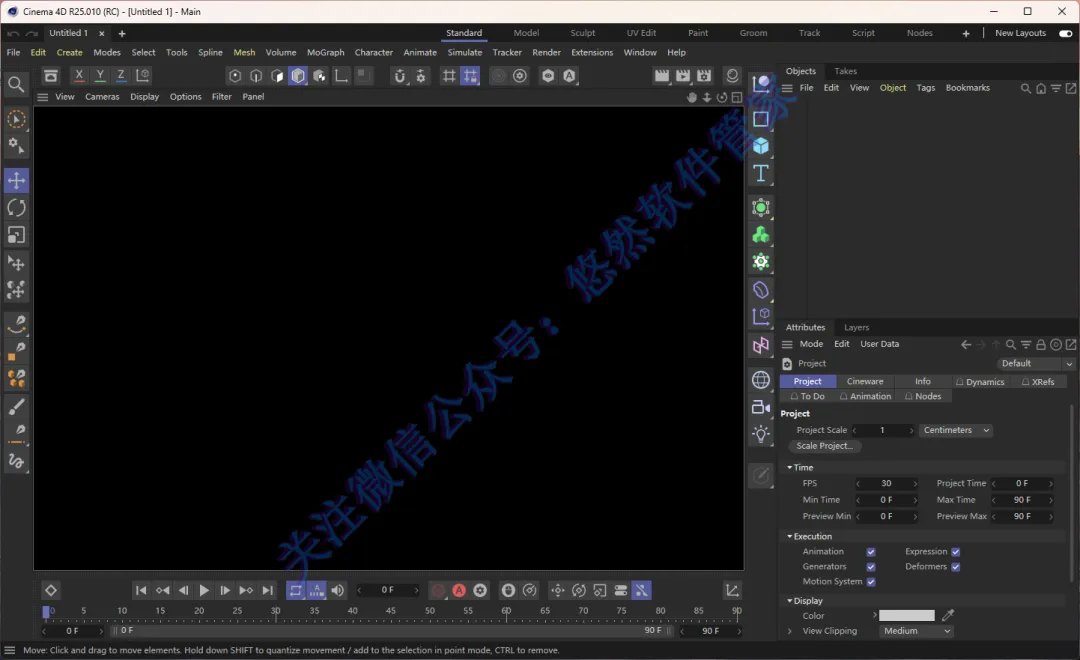Screen dimensions: 1080x660
Task: Toggle timeline sound speaker icon
Action: point(338,590)
